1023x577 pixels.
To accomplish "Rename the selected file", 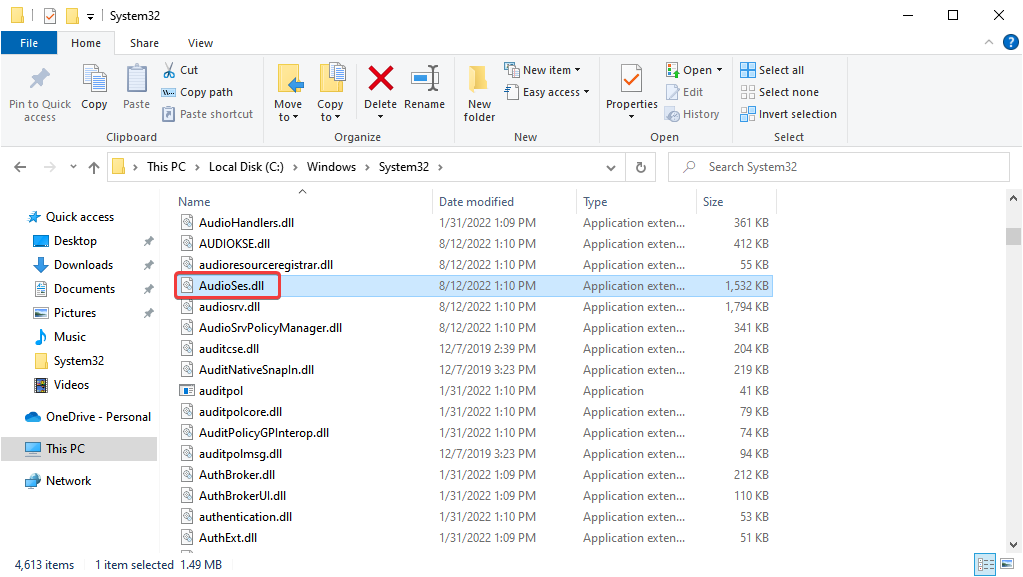I will (425, 87).
